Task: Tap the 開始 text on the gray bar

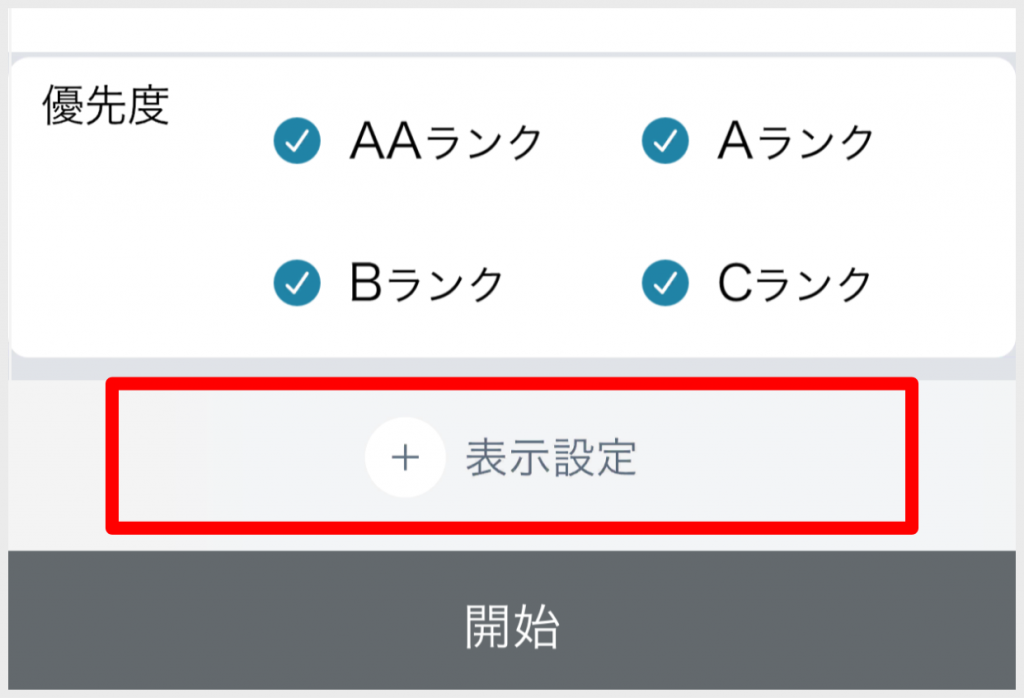Action: (x=512, y=626)
